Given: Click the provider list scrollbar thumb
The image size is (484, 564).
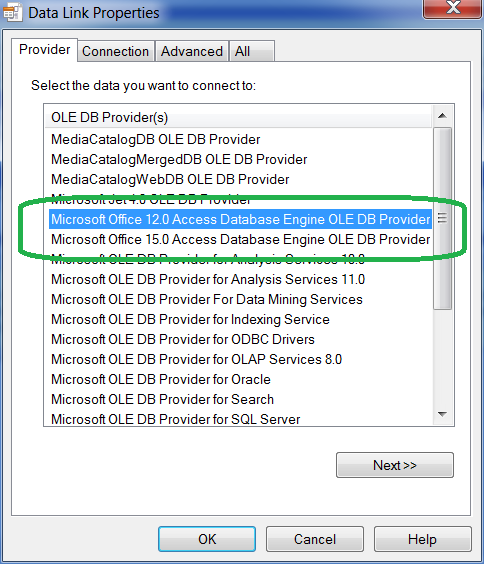Looking at the screenshot, I should [x=442, y=218].
